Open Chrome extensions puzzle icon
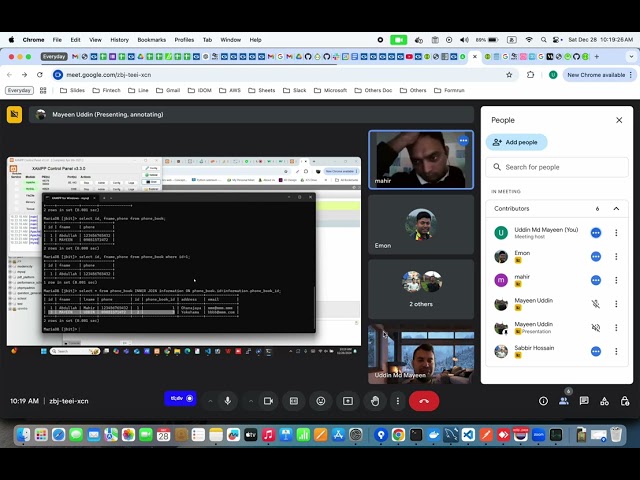 tap(530, 75)
